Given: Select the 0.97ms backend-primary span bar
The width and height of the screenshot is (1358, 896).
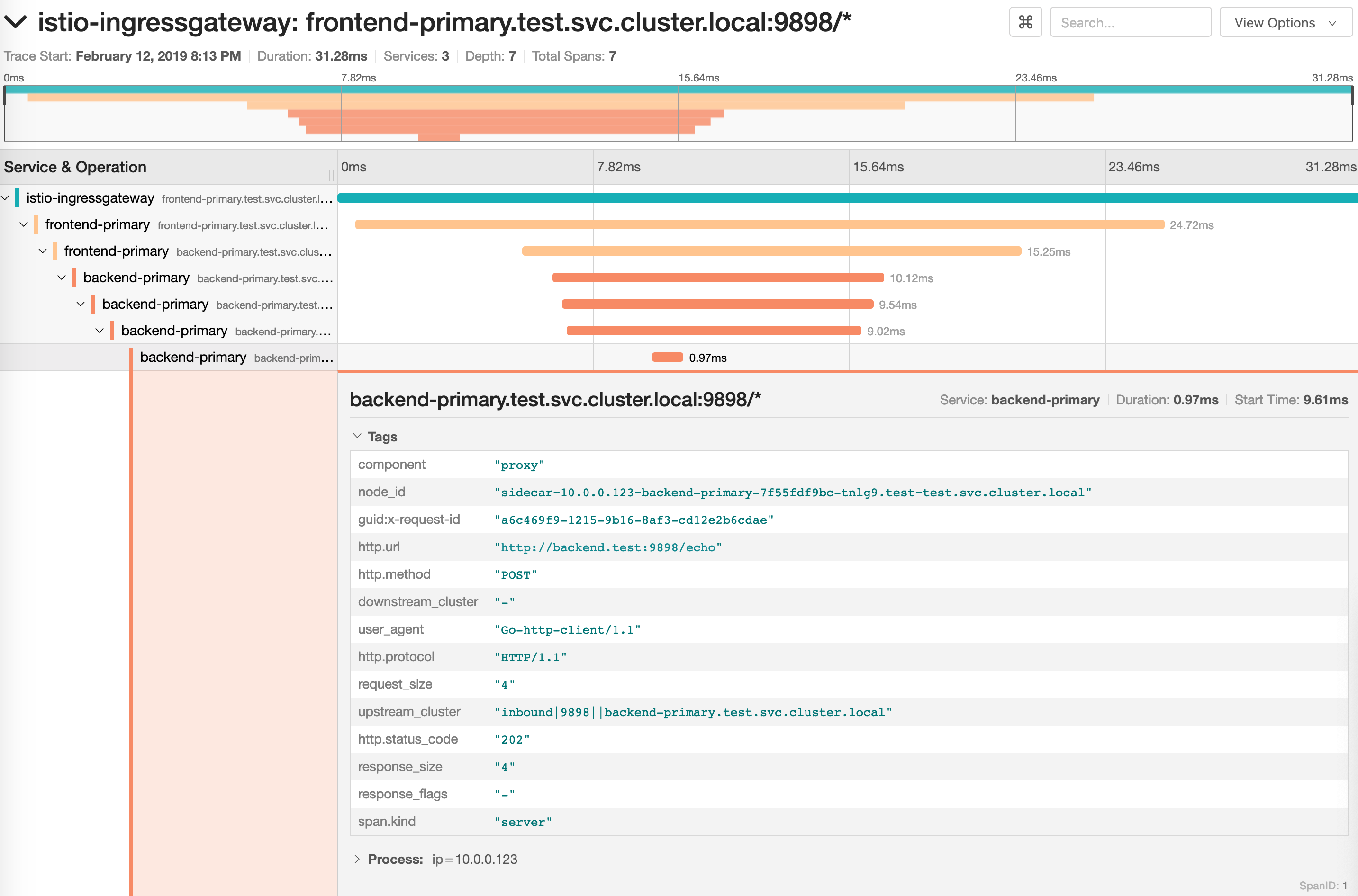Looking at the screenshot, I should (667, 358).
